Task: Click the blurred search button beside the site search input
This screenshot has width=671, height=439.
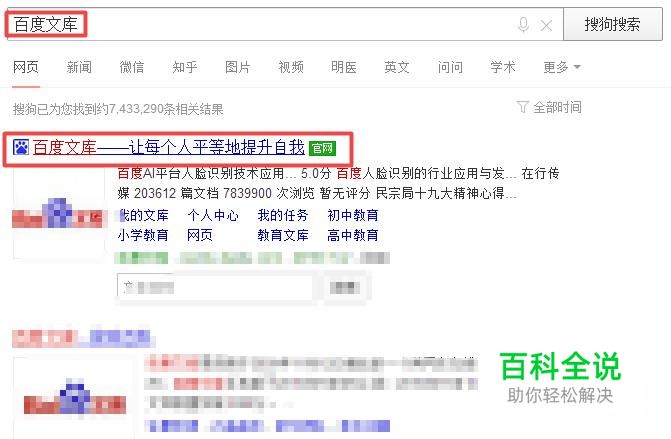Action: 345,287
